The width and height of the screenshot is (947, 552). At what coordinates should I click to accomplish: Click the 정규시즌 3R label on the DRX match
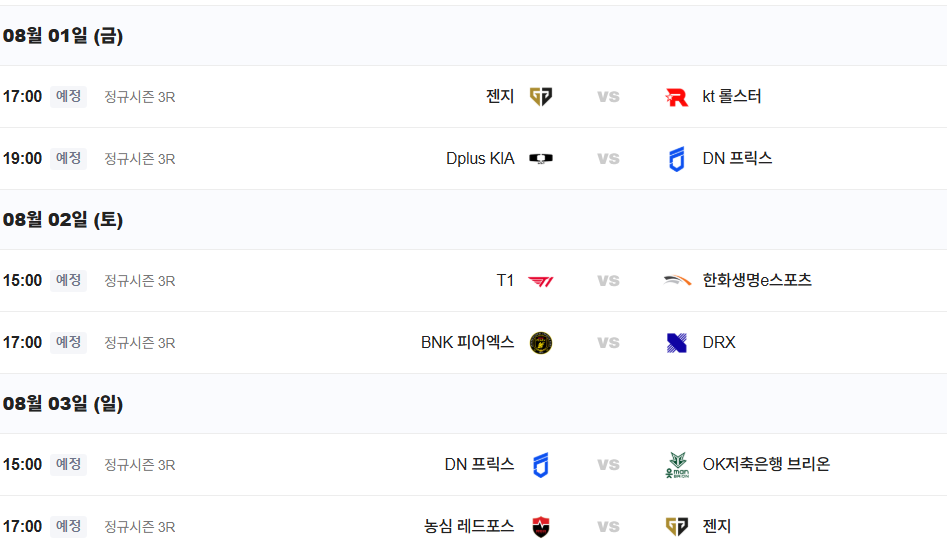click(140, 343)
